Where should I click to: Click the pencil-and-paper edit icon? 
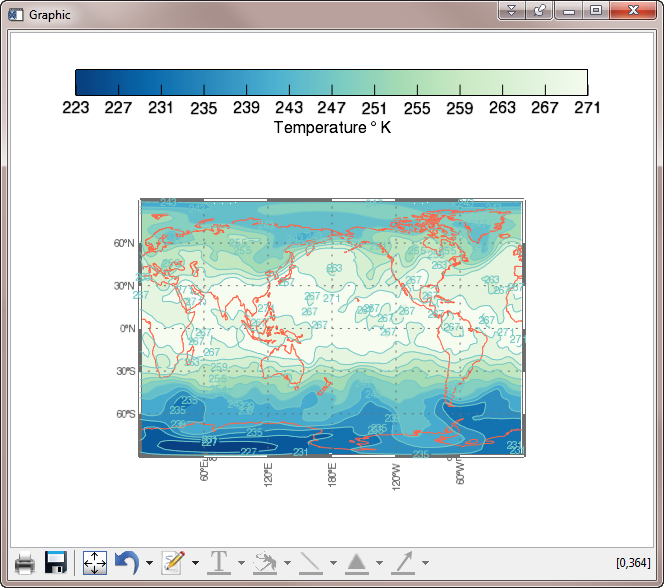tap(174, 563)
